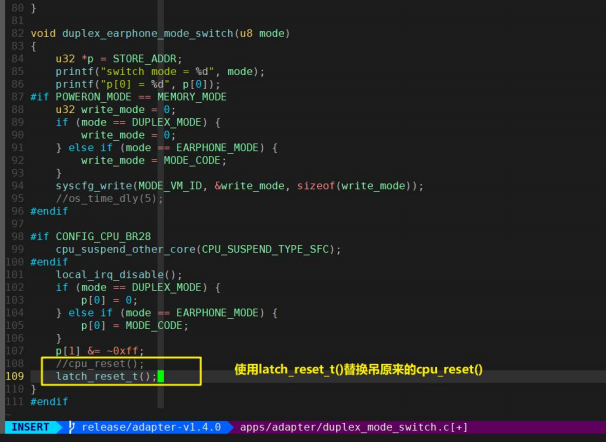Click p[1] &= ~0xff; on line 107

click(x=100, y=351)
